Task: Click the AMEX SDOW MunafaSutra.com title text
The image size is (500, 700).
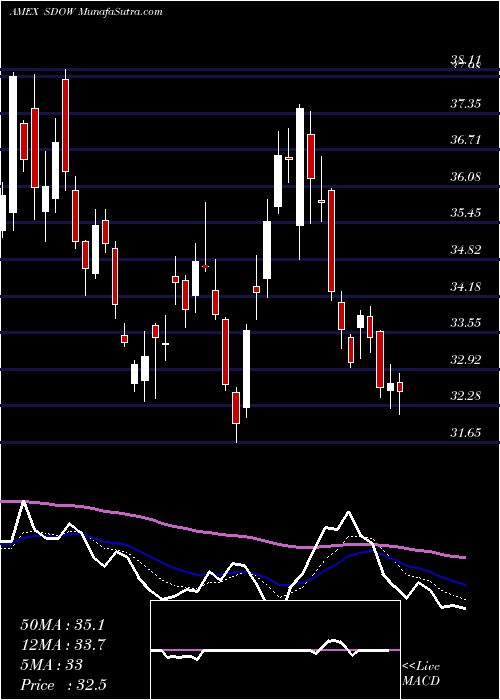Action: pos(86,12)
